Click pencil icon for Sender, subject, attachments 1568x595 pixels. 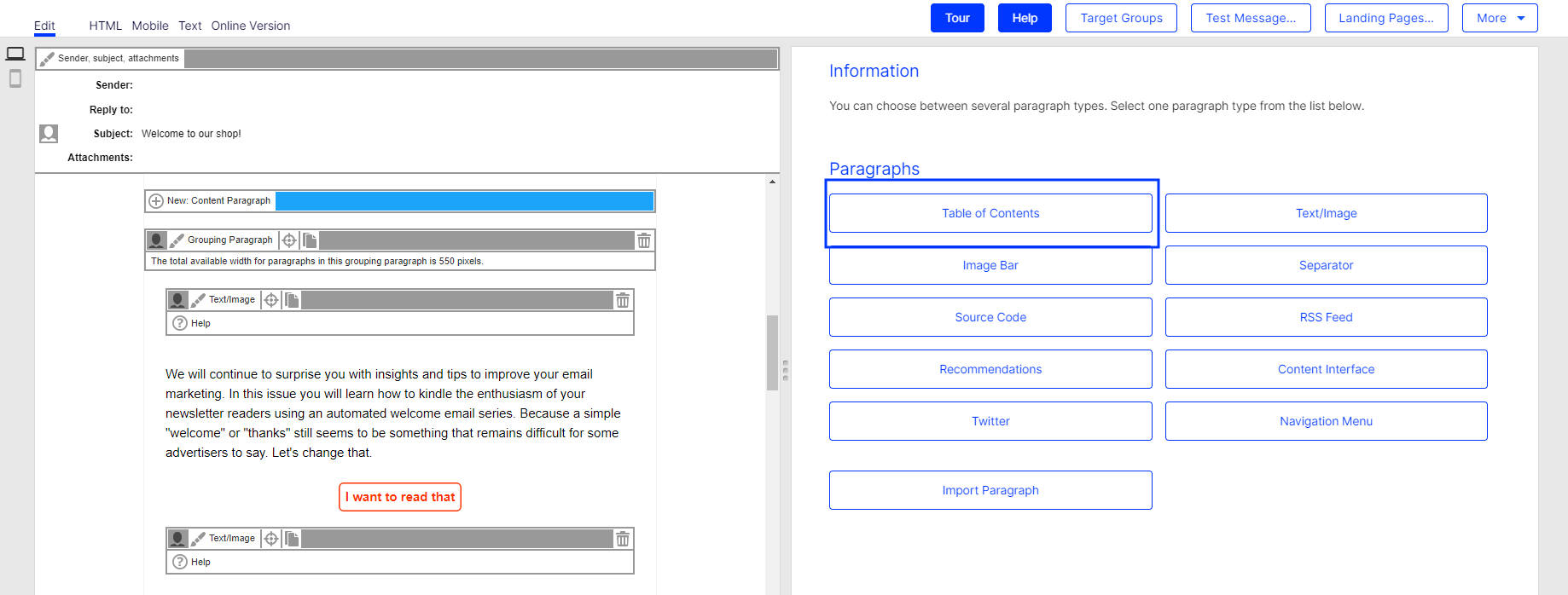click(47, 59)
